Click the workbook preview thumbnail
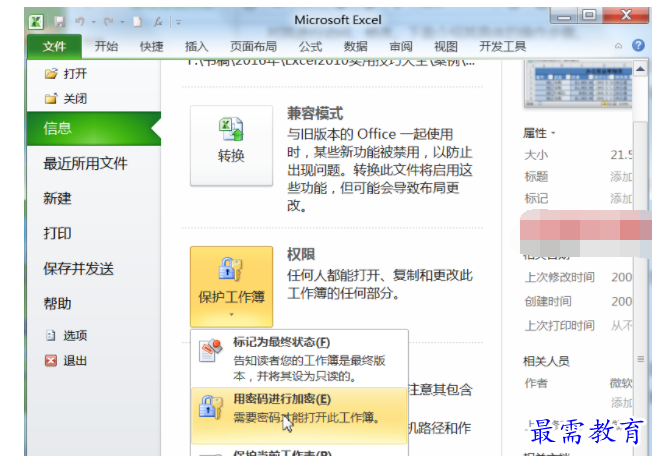This screenshot has width=652, height=463. click(578, 85)
